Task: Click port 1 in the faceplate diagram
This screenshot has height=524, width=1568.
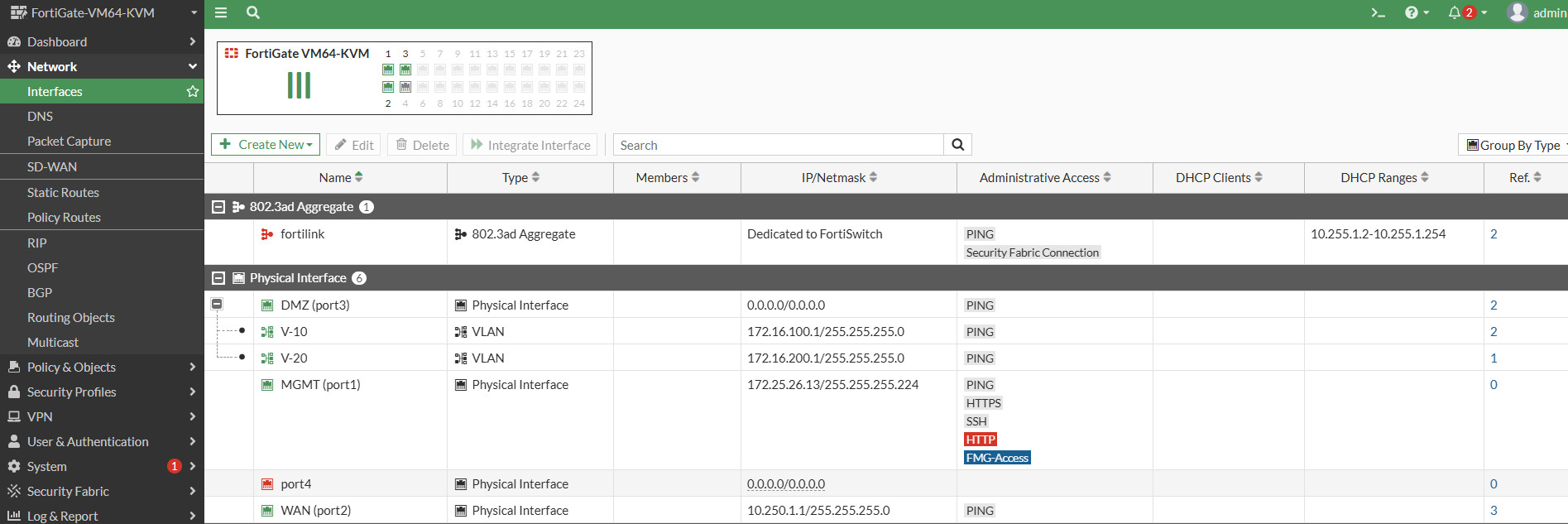Action: [x=388, y=70]
